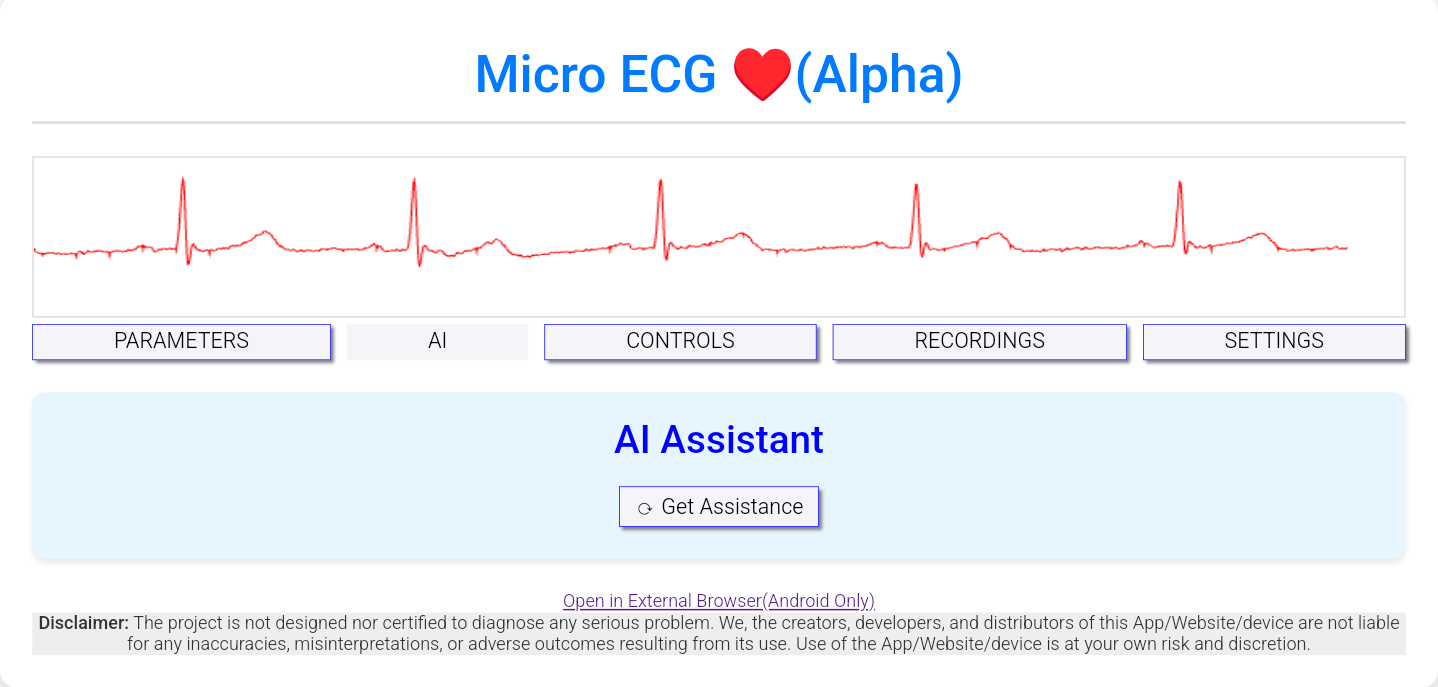Open in External Browser link

point(719,601)
